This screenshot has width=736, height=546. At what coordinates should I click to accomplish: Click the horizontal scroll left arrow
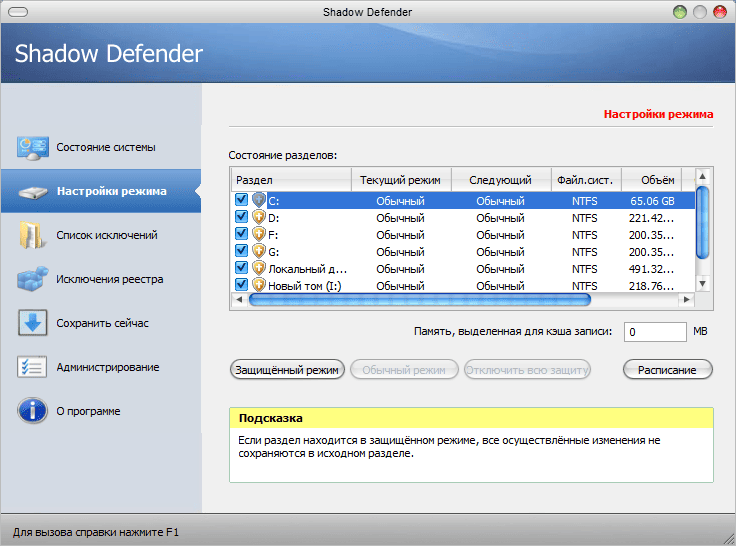(239, 300)
